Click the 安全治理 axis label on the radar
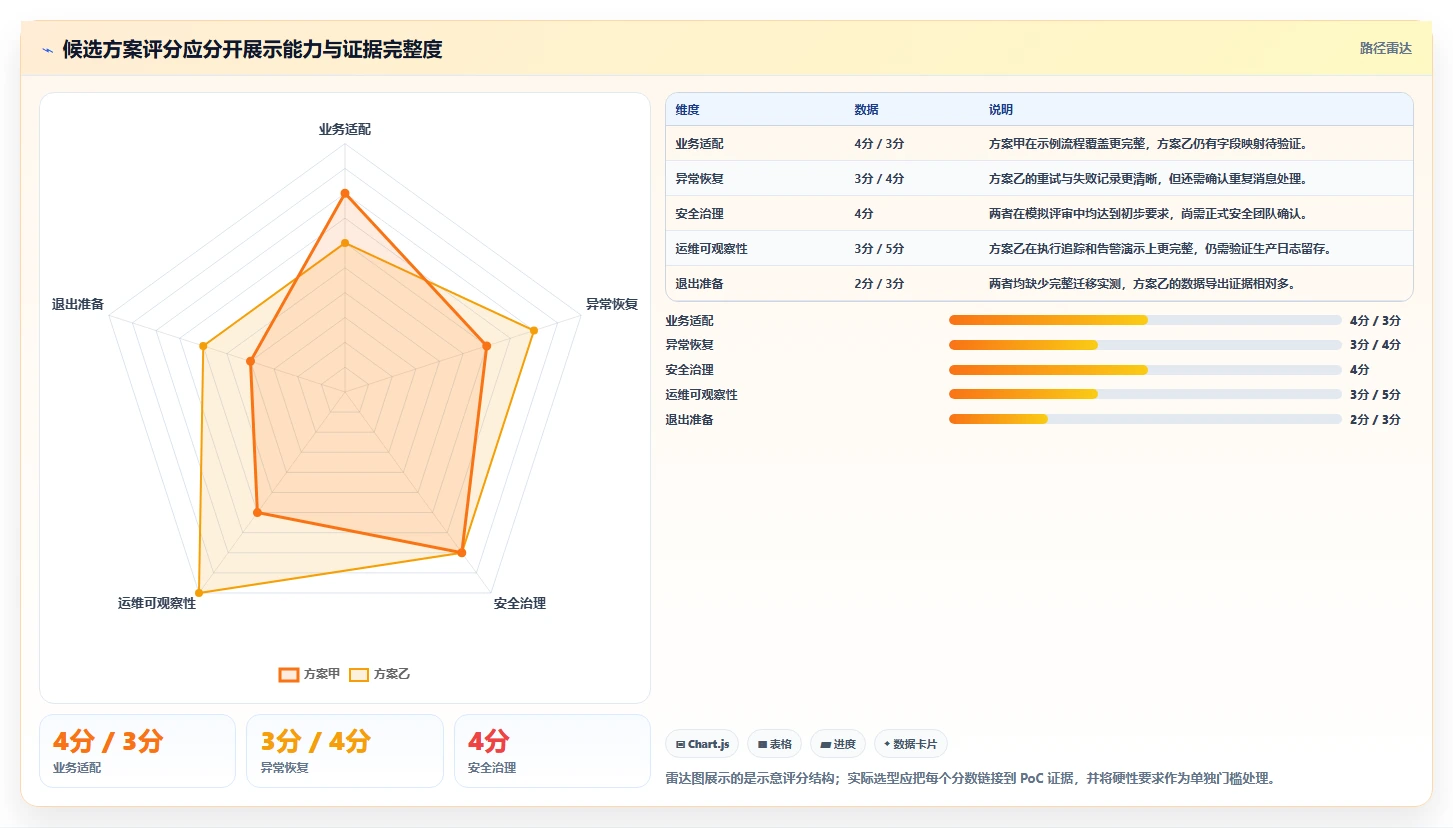The width and height of the screenshot is (1453, 828). pyautogui.click(x=520, y=603)
